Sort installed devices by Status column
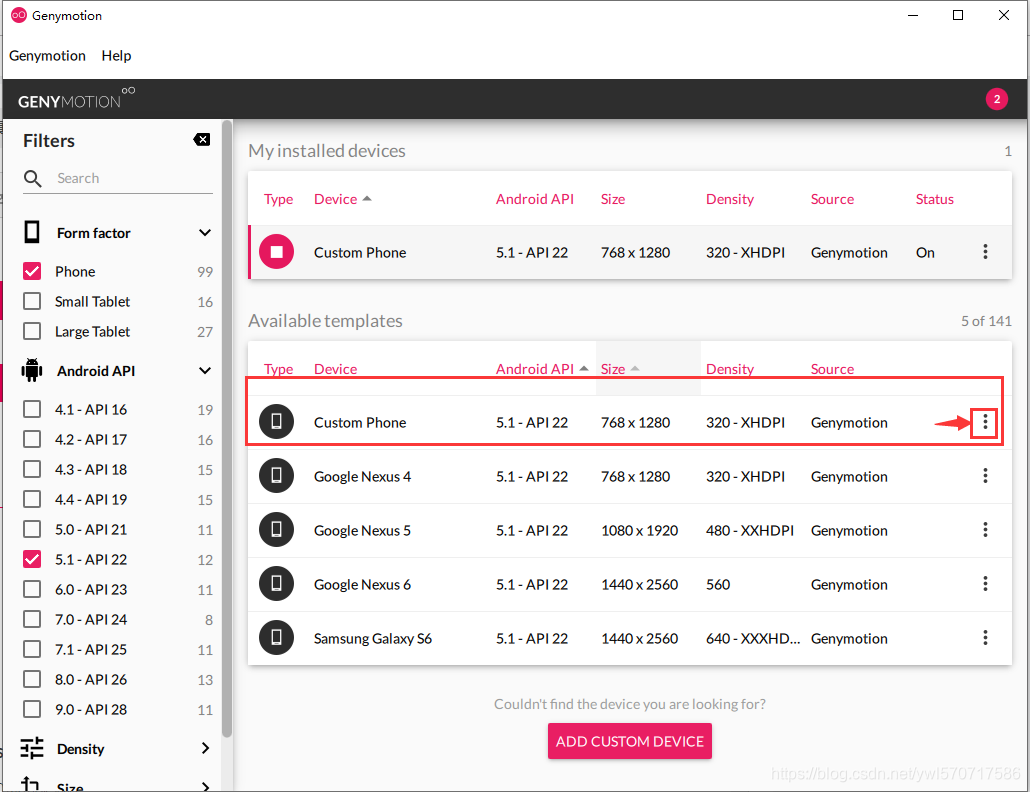 click(x=934, y=199)
